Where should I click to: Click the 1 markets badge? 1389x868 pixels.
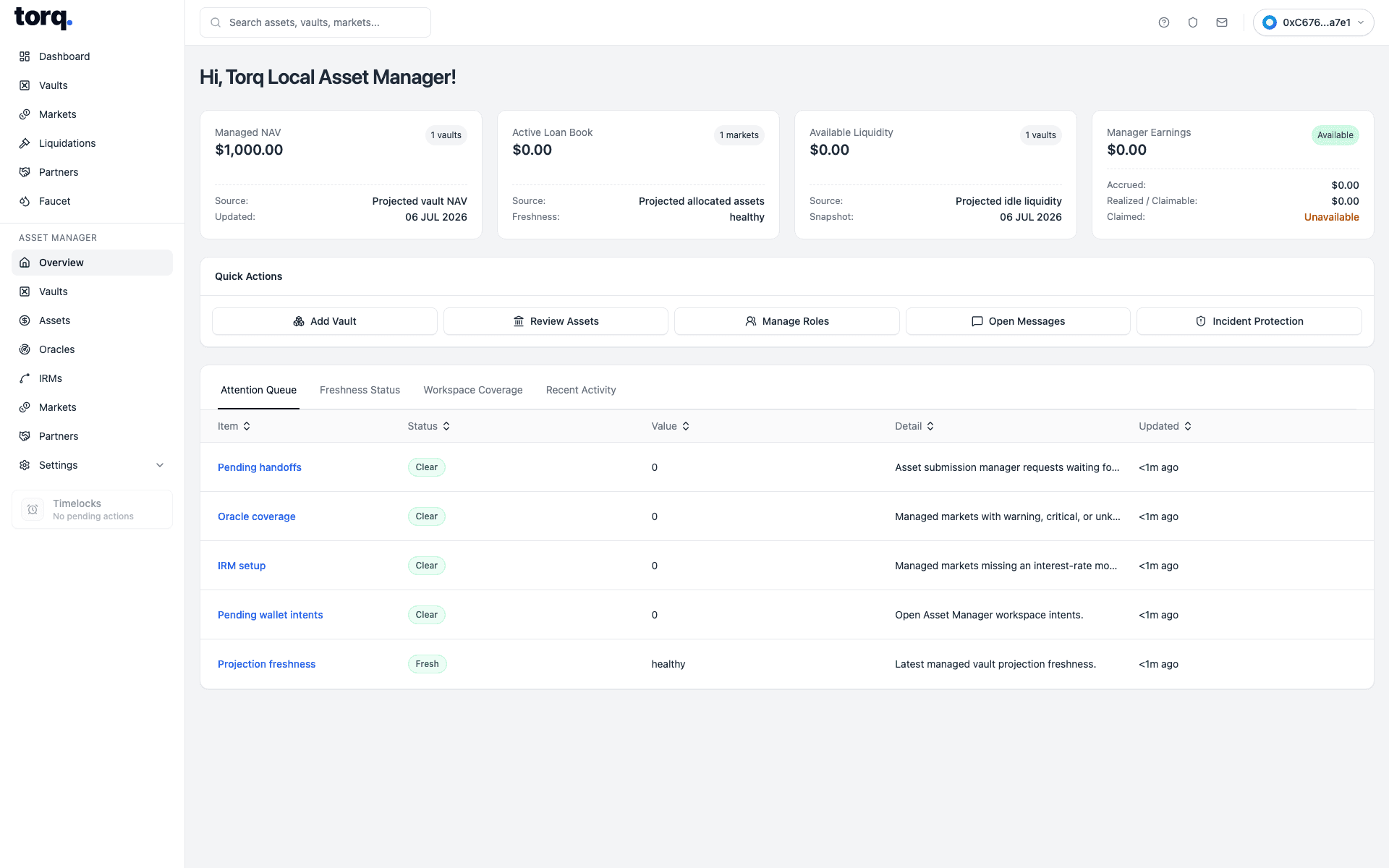(x=739, y=135)
